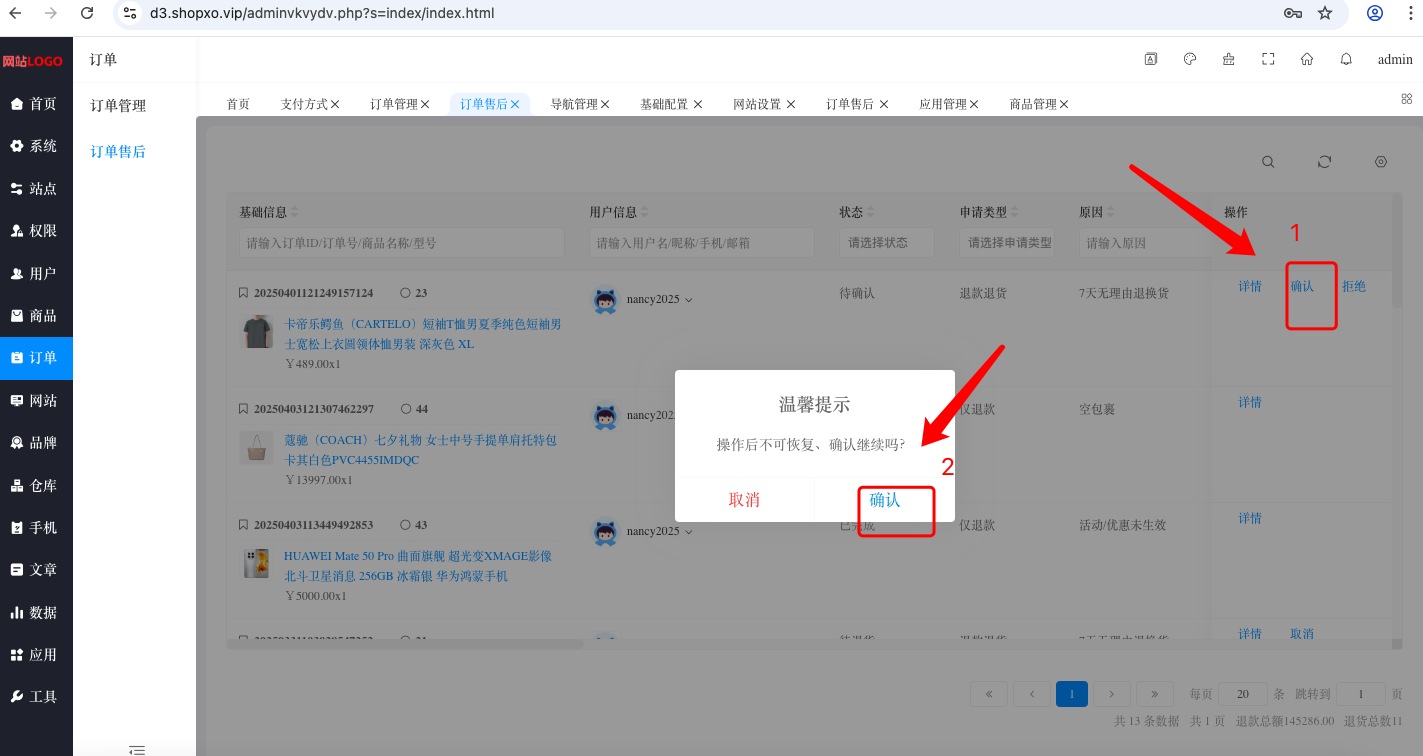Switch to the 基础配置 tab
This screenshot has height=756, width=1423.
tap(664, 104)
